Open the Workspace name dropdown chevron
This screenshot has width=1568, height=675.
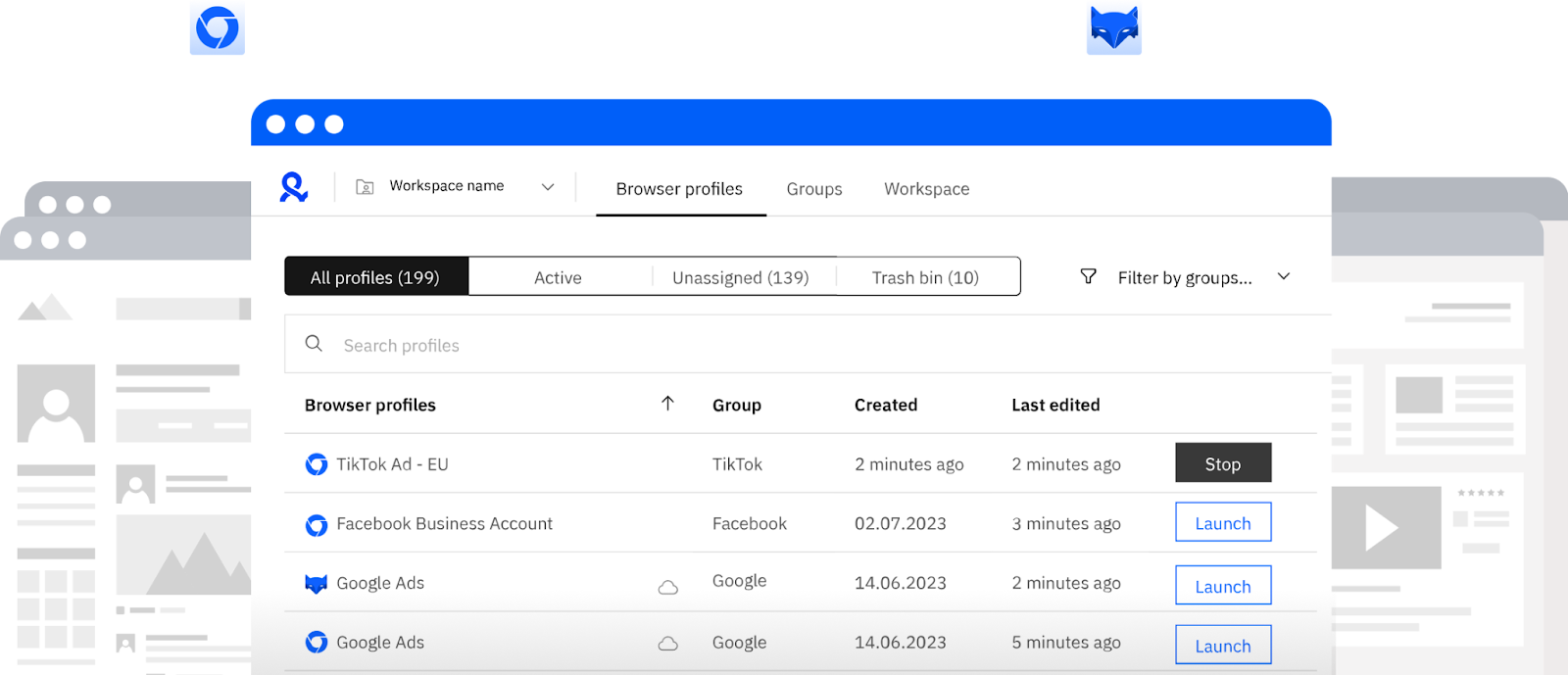click(x=548, y=187)
